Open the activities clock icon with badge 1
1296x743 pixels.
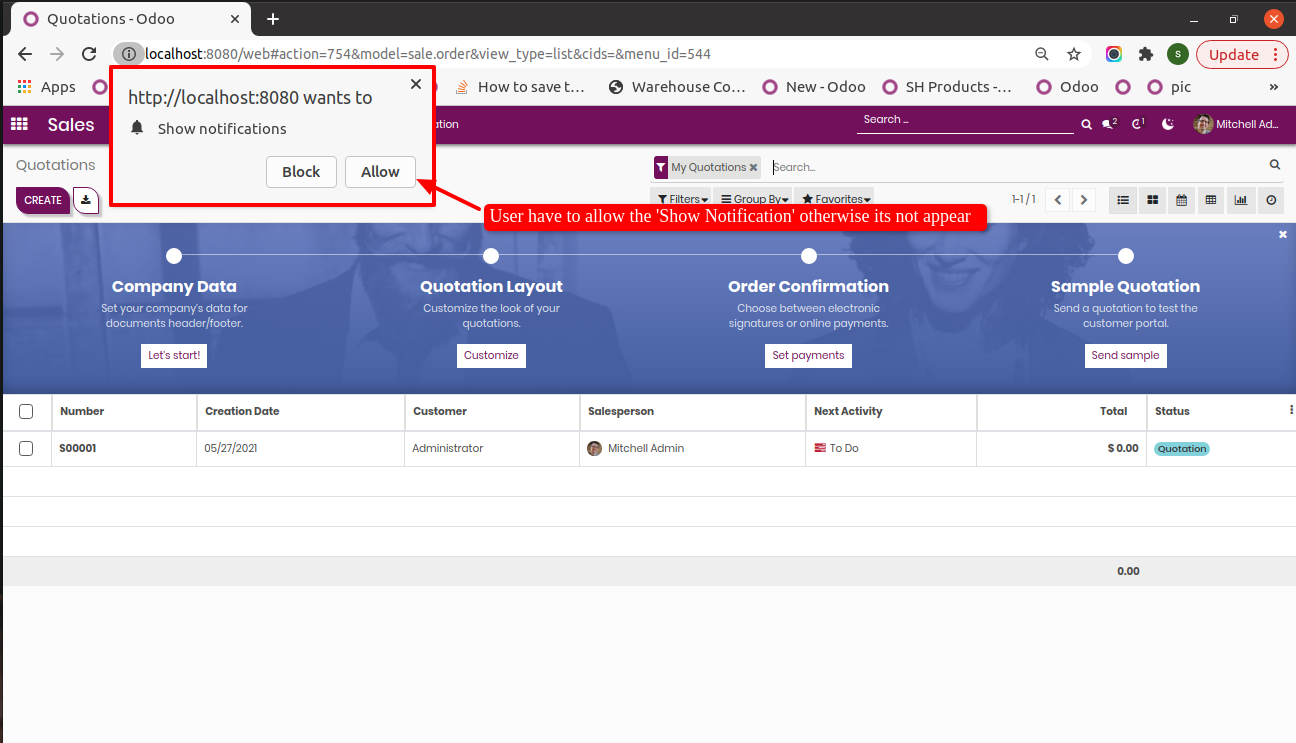tap(1138, 124)
